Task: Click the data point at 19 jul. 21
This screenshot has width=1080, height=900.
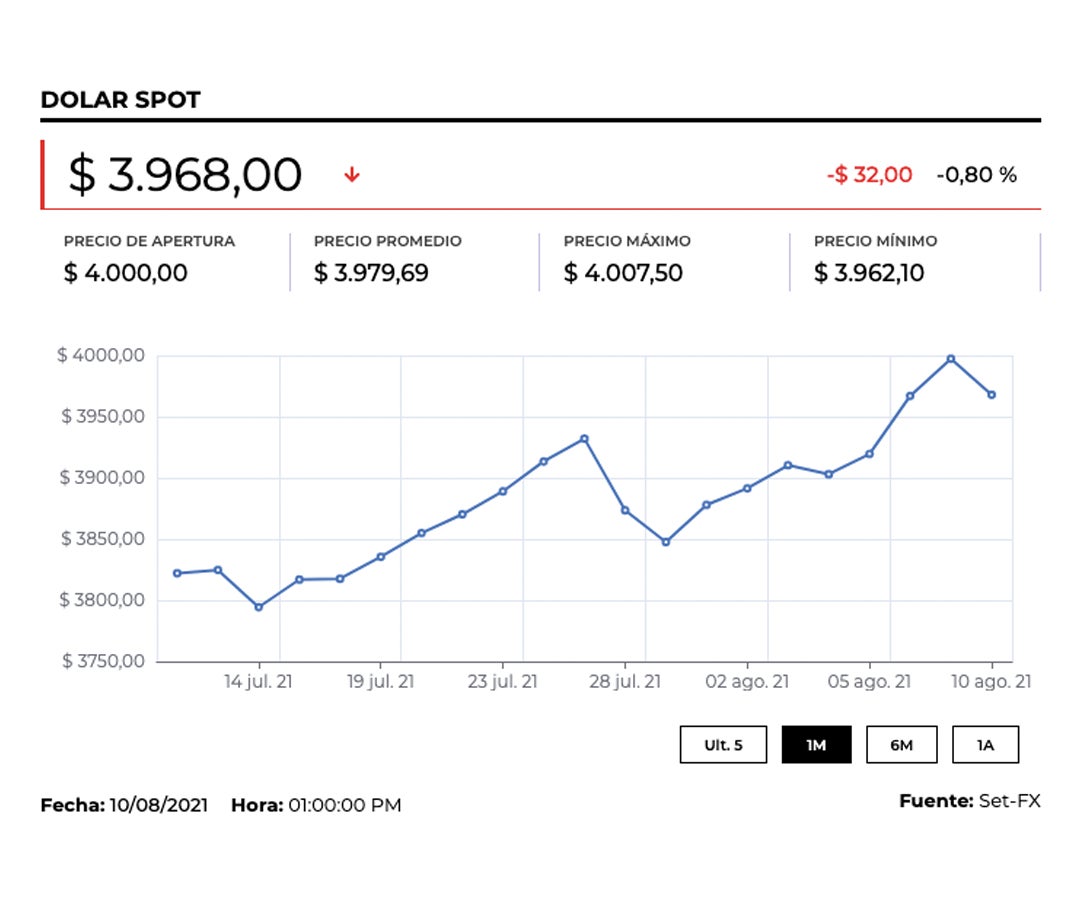Action: coord(381,557)
